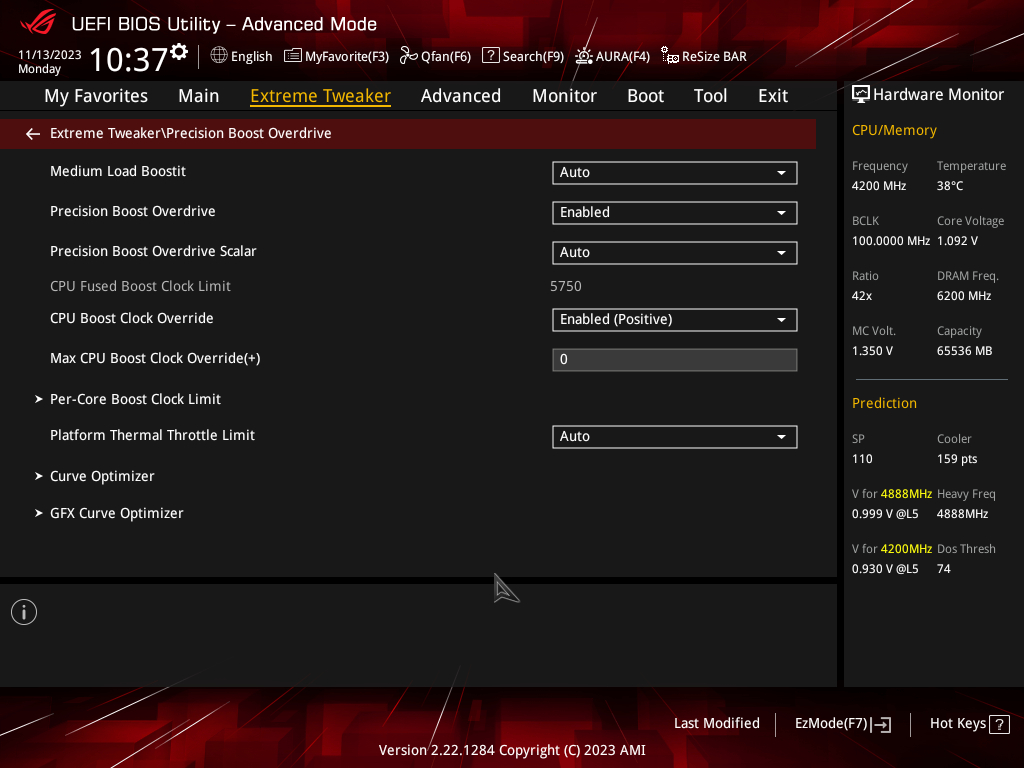
Task: Click the ROG logo icon
Action: 38,23
